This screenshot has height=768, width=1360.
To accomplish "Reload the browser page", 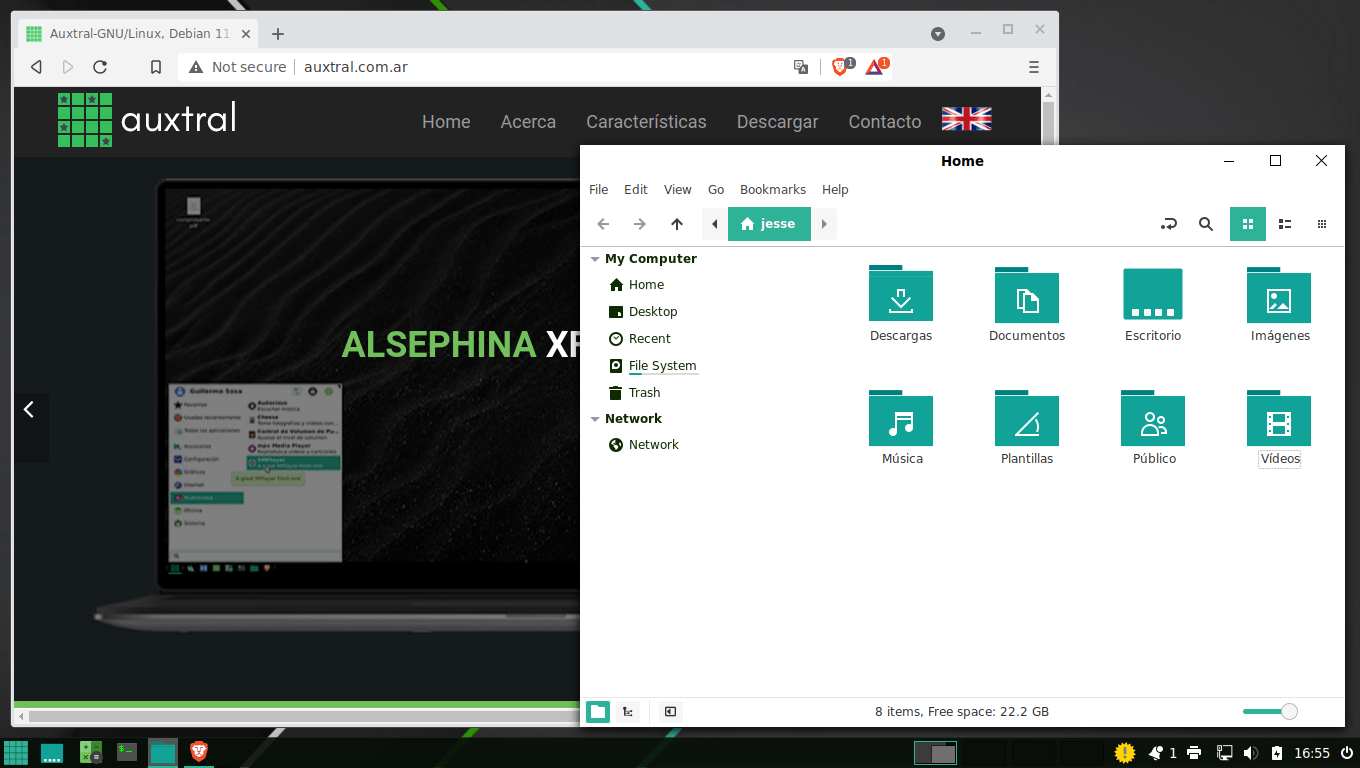I will (100, 67).
